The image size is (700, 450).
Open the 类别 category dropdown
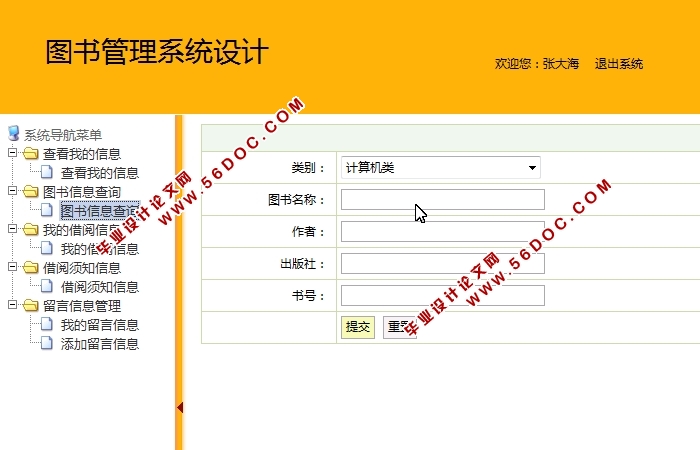[x=440, y=168]
